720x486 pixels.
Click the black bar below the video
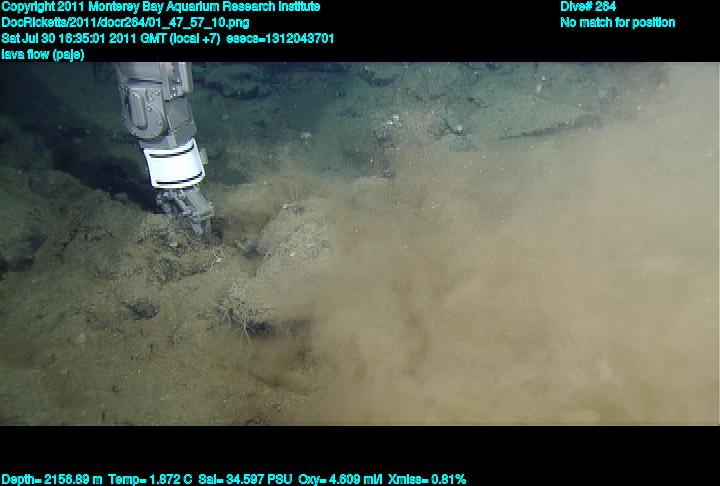[x=360, y=448]
